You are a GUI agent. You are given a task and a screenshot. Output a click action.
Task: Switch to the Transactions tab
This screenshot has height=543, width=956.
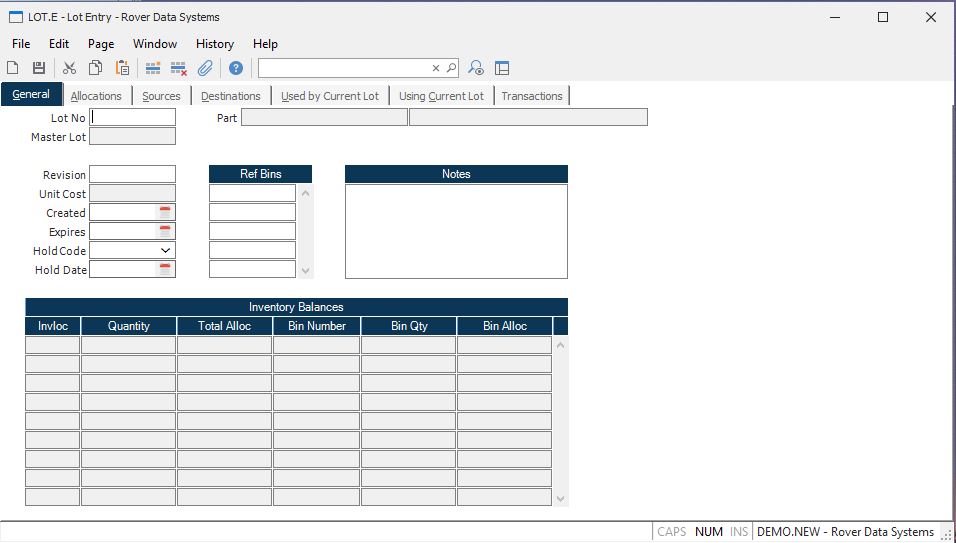pyautogui.click(x=531, y=96)
